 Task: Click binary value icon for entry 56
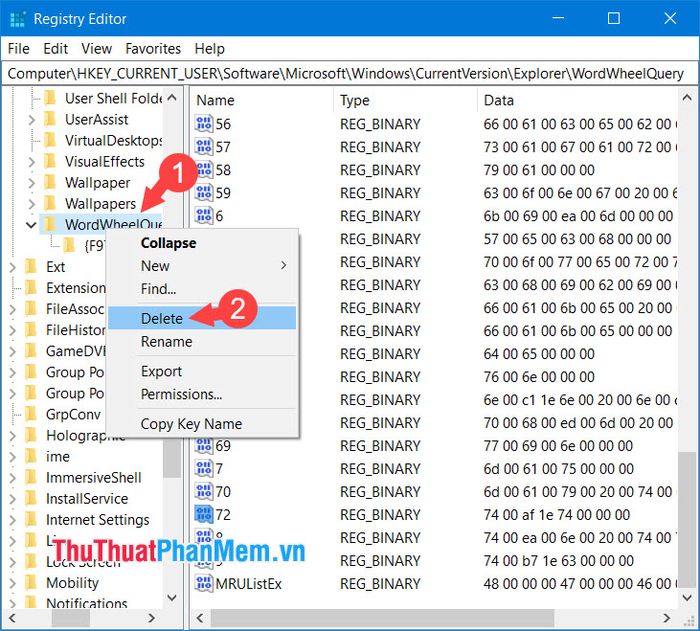coord(204,124)
